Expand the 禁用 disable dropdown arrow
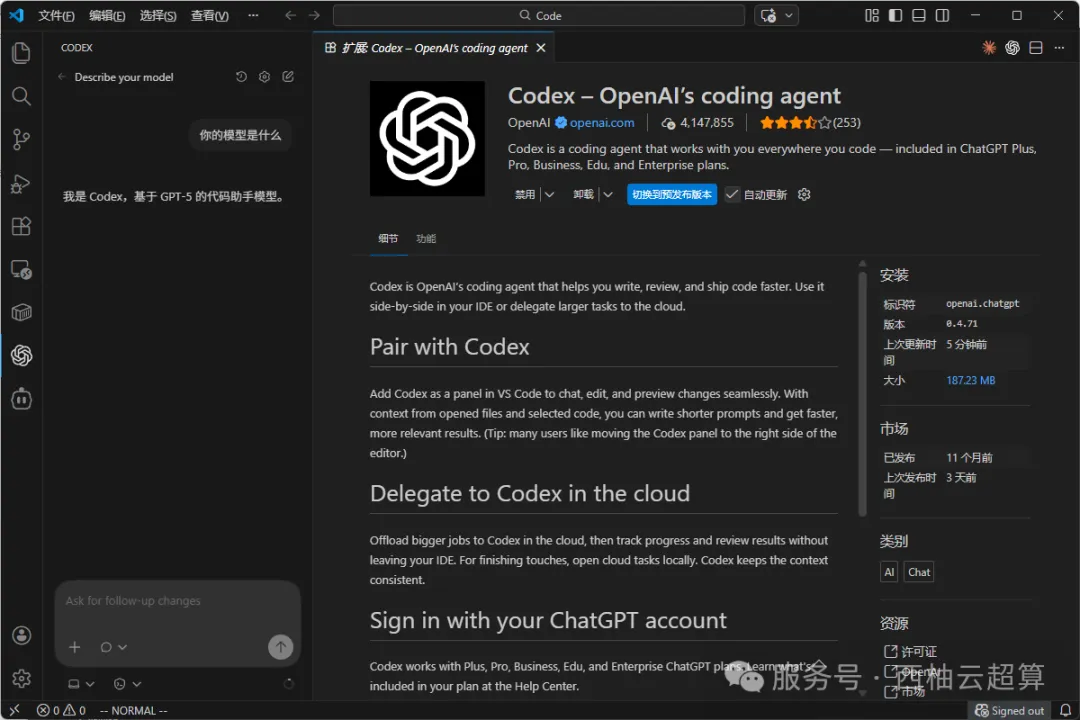The width and height of the screenshot is (1080, 720). (549, 194)
